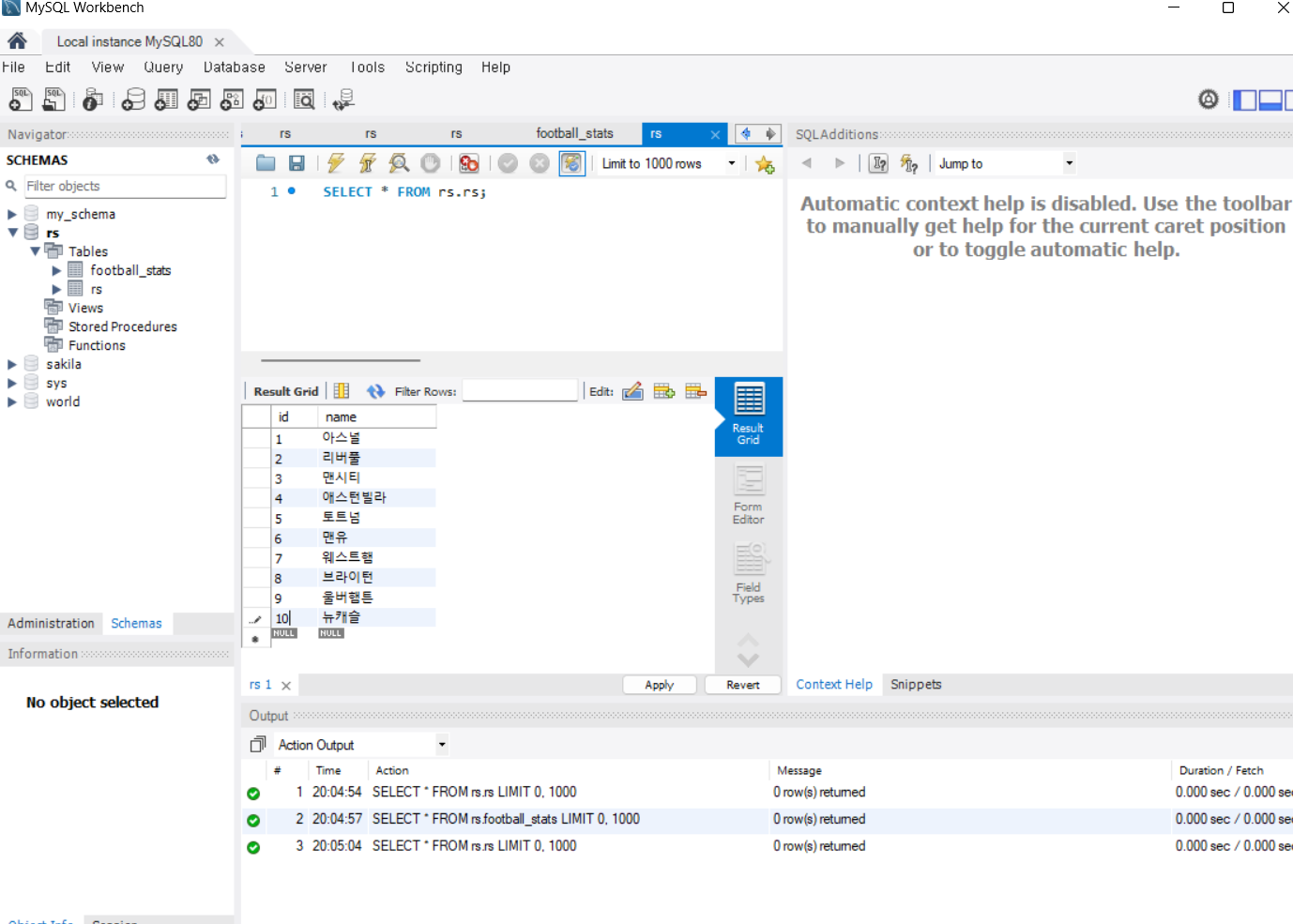Expand the world schema node

[x=12, y=401]
